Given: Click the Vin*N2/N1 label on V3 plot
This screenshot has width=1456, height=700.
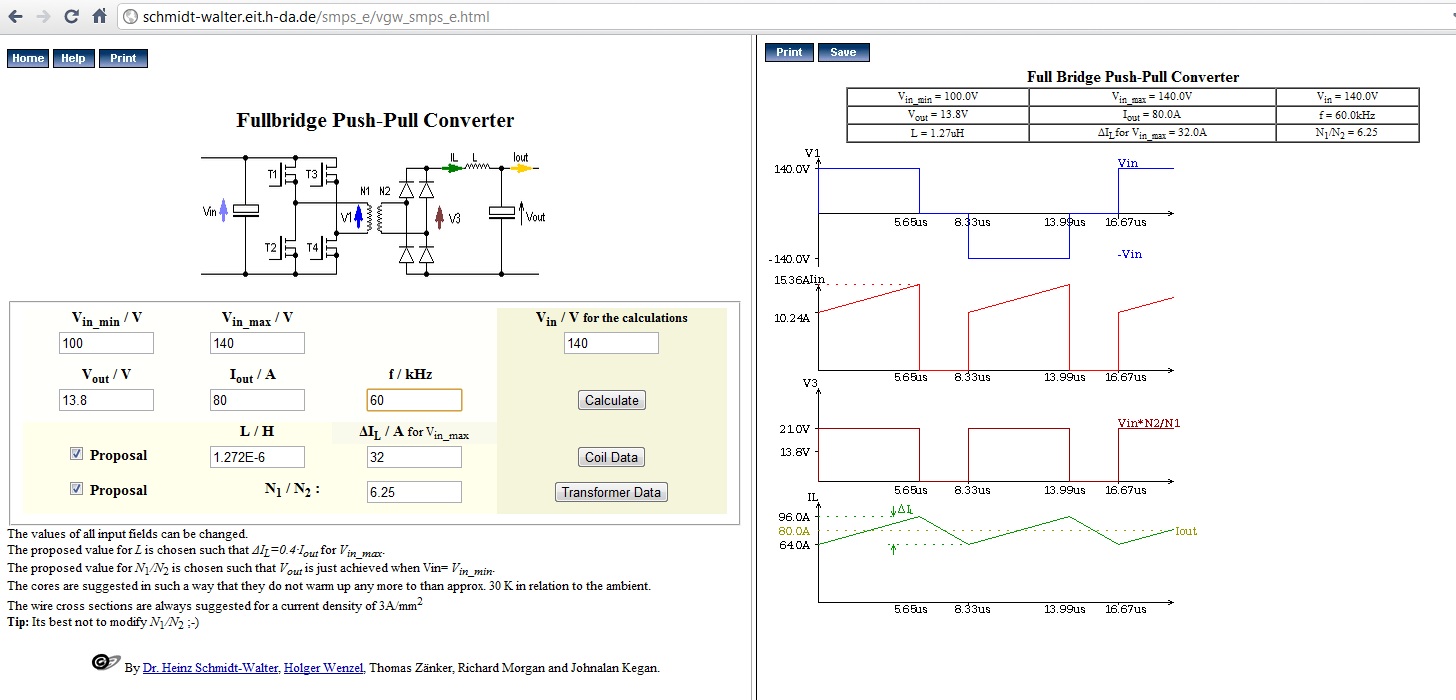Looking at the screenshot, I should pyautogui.click(x=1148, y=423).
